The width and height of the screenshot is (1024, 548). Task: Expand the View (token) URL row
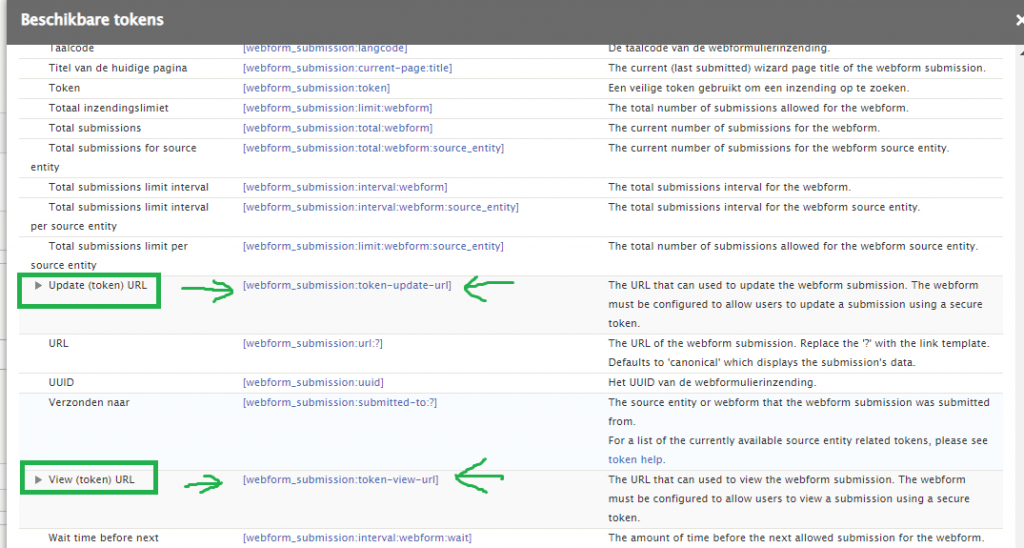pyautogui.click(x=39, y=480)
